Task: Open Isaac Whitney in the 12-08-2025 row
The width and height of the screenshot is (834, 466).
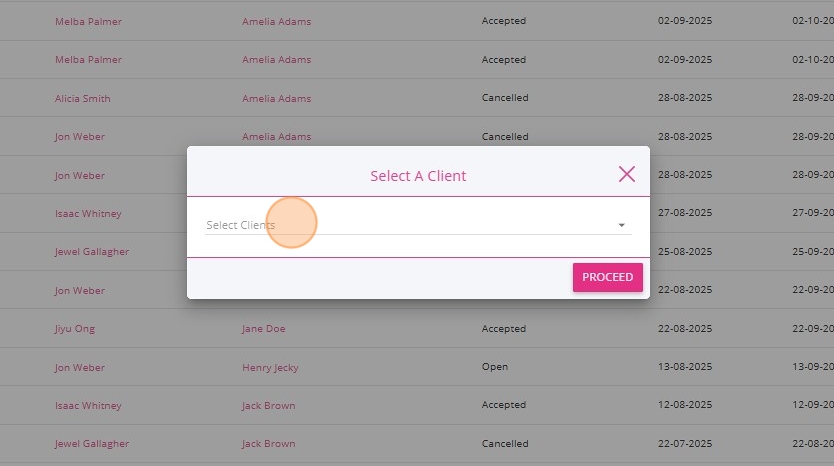Action: click(x=88, y=406)
